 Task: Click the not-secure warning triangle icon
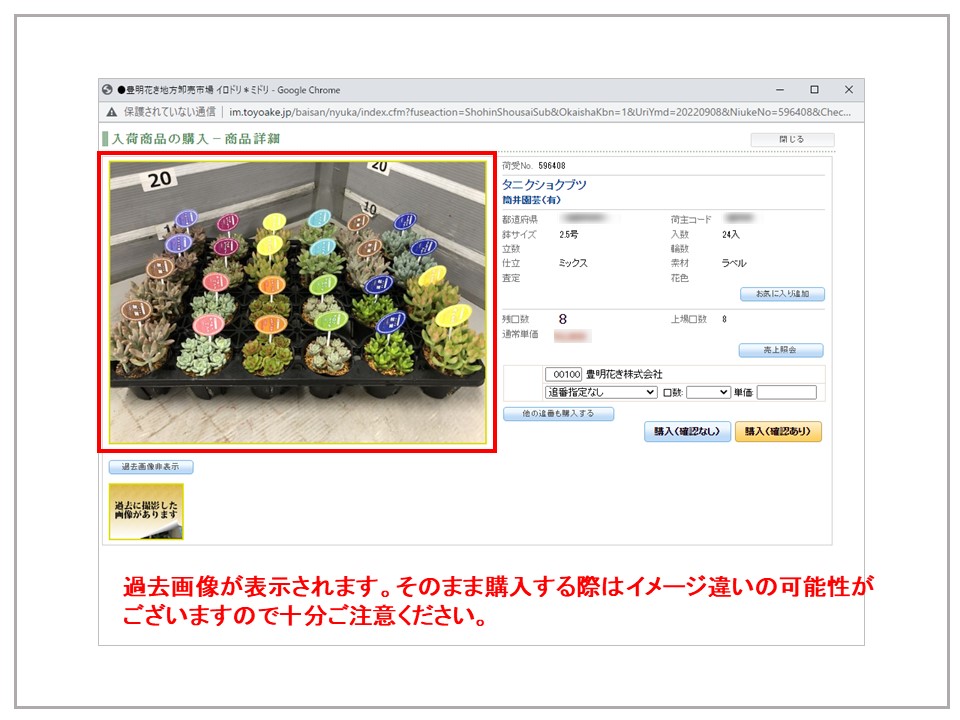point(111,112)
